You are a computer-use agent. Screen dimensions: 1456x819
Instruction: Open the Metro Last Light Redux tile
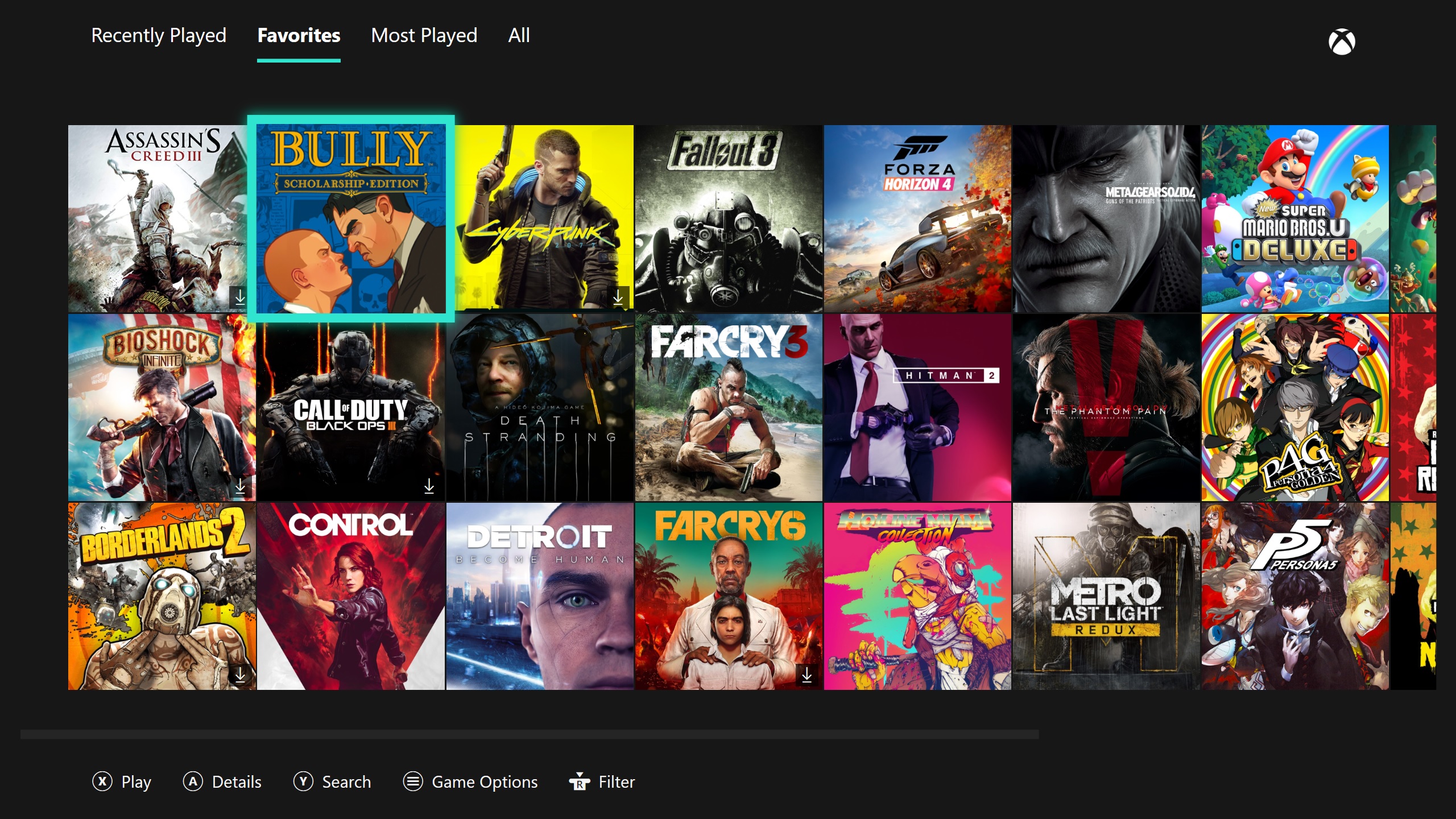[x=1106, y=597]
